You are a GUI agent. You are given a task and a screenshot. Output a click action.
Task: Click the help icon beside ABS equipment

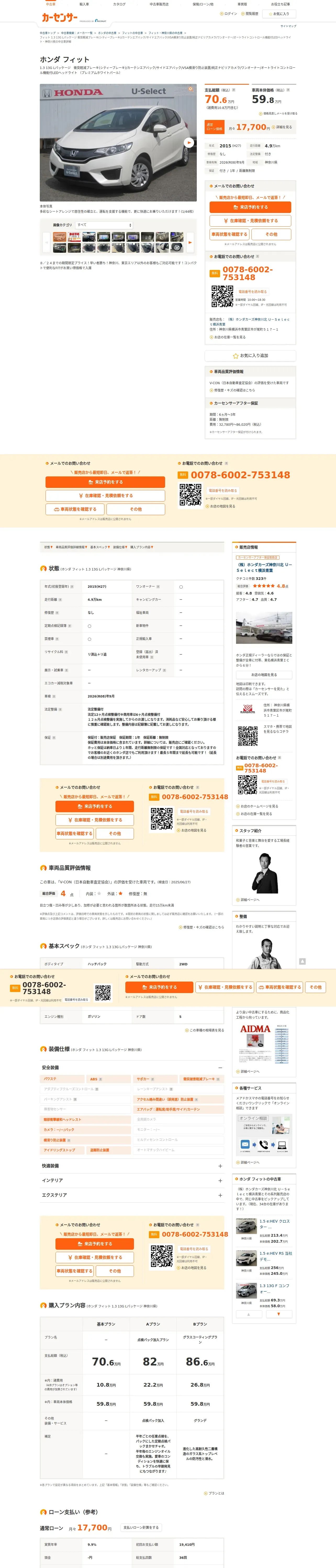tap(101, 1079)
